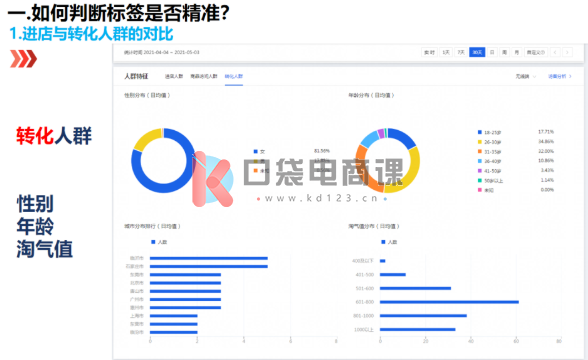Click the next period arrow in date bar
The image size is (588, 360).
click(x=568, y=52)
